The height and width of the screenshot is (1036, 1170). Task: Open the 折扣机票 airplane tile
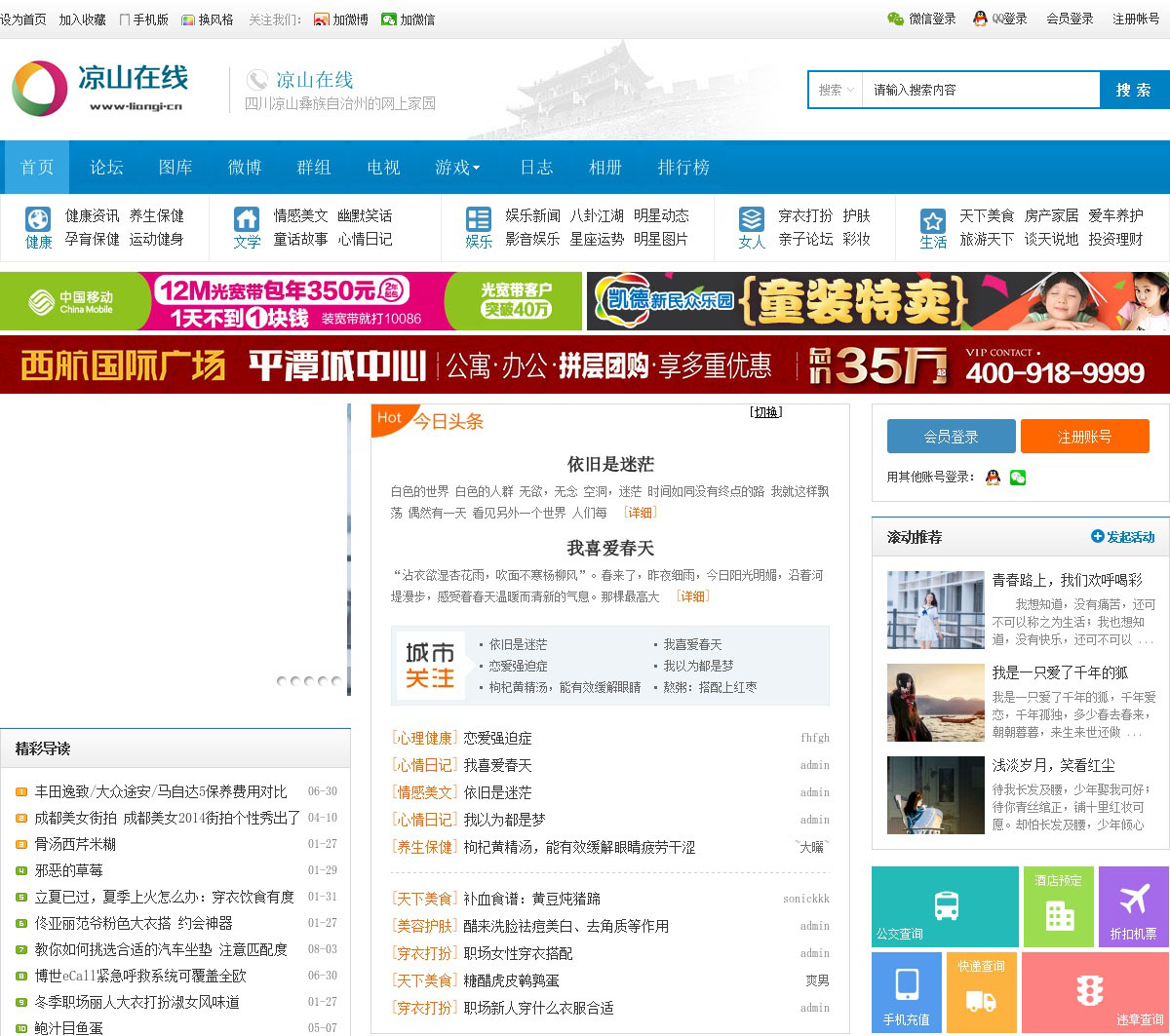click(1133, 906)
